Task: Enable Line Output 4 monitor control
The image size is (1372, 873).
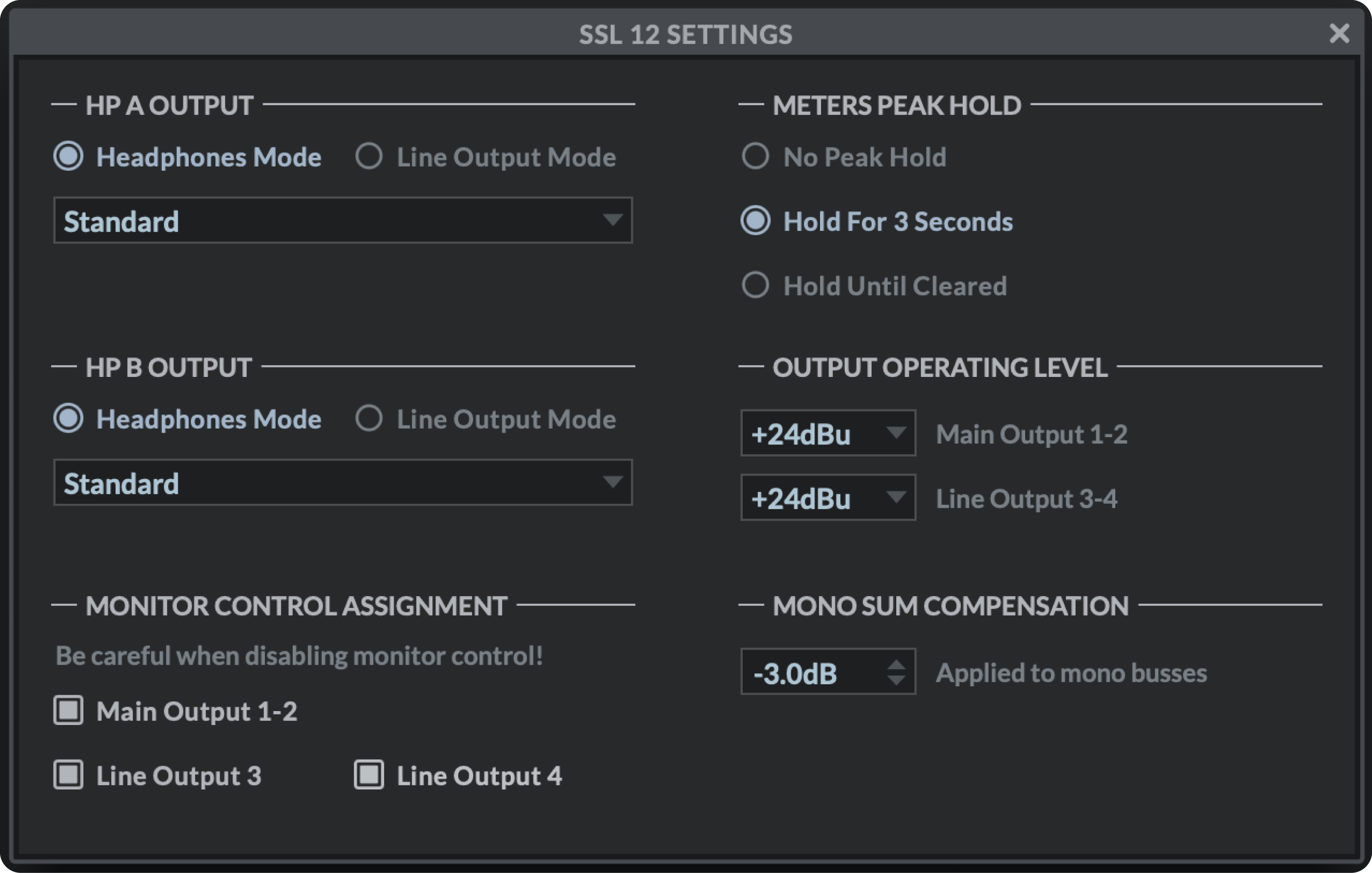Action: tap(368, 775)
